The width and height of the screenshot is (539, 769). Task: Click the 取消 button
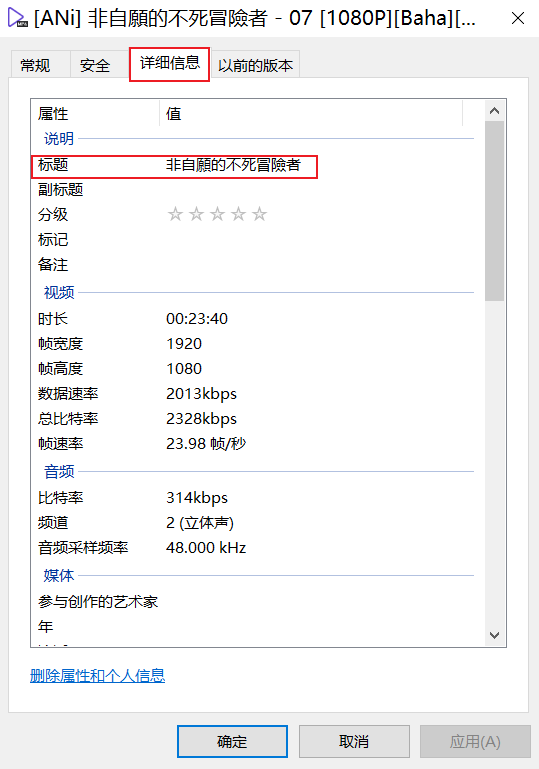[x=354, y=741]
